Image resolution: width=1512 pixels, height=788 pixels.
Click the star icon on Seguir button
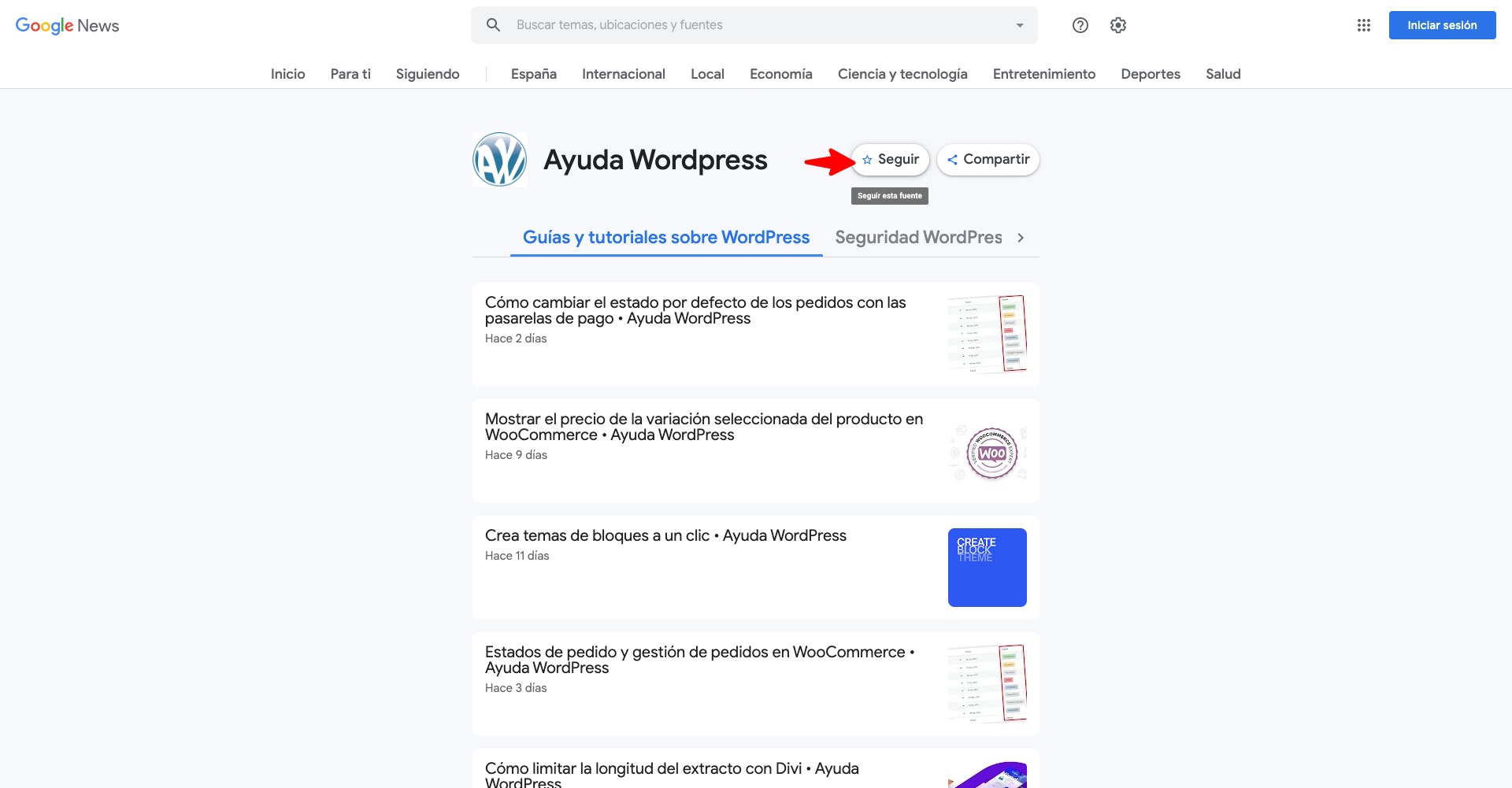pyautogui.click(x=866, y=159)
